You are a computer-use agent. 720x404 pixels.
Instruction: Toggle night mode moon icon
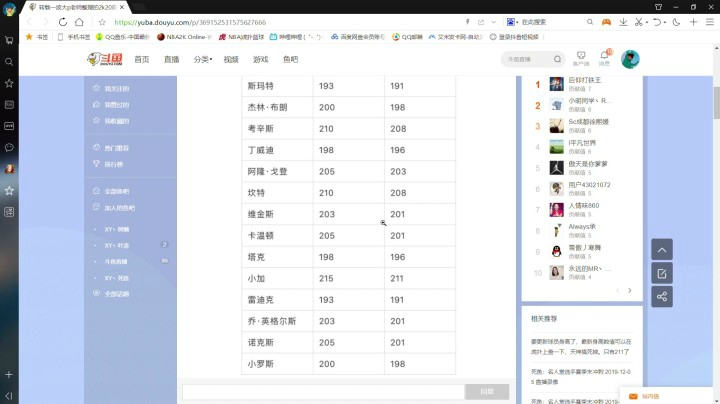pyautogui.click(x=676, y=22)
